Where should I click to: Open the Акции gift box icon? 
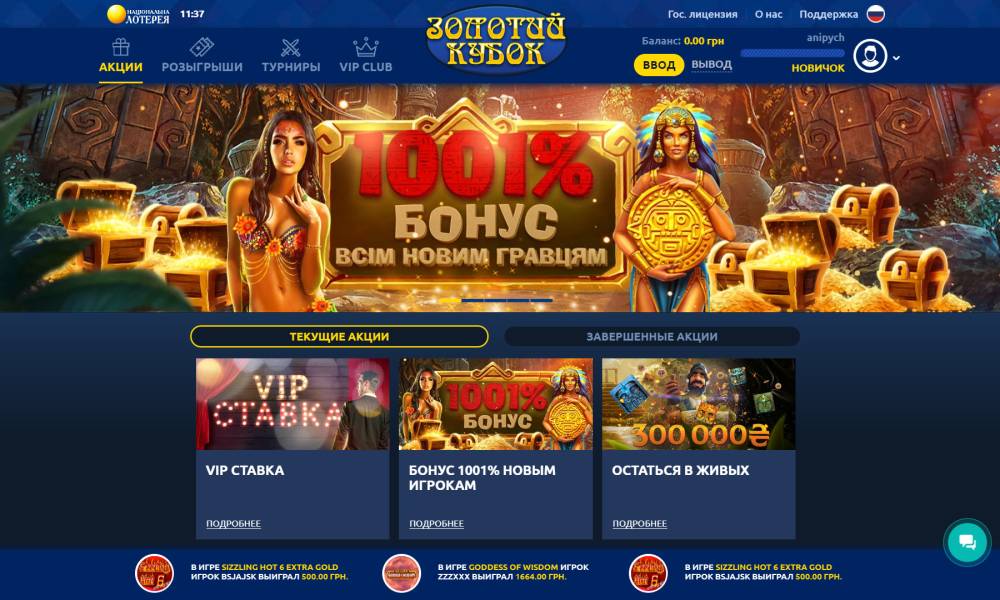[x=121, y=47]
